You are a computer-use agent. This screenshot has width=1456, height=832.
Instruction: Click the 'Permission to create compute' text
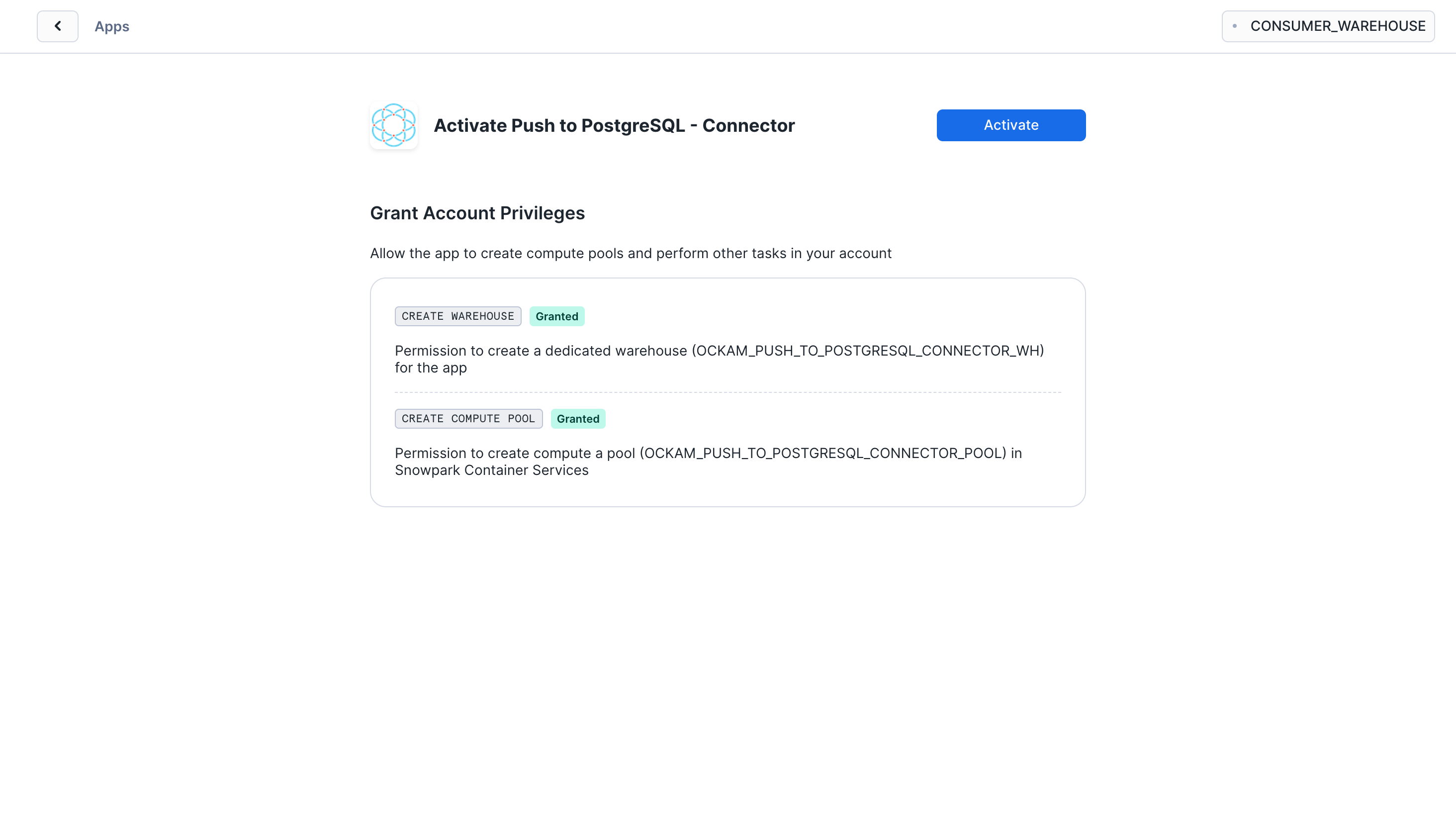(514, 453)
